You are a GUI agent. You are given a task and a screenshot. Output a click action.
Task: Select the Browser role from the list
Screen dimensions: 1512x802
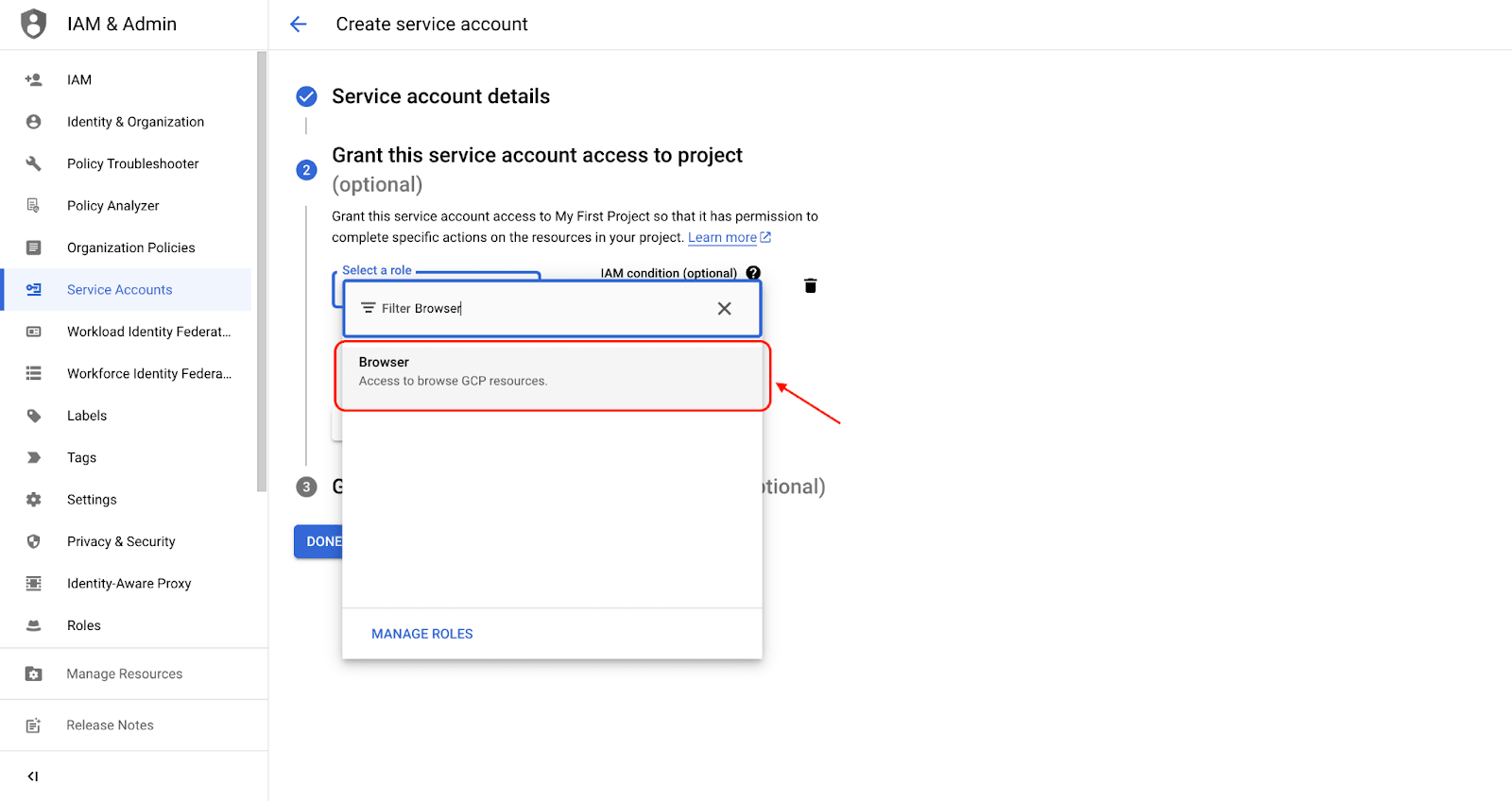pyautogui.click(x=552, y=371)
